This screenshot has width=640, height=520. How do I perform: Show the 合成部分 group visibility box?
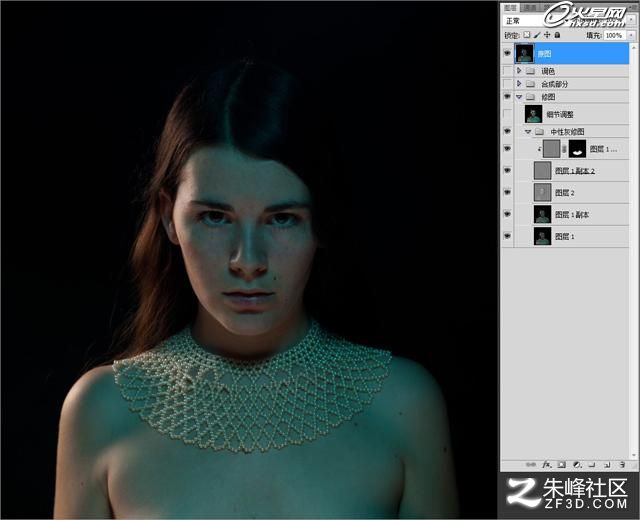(507, 84)
